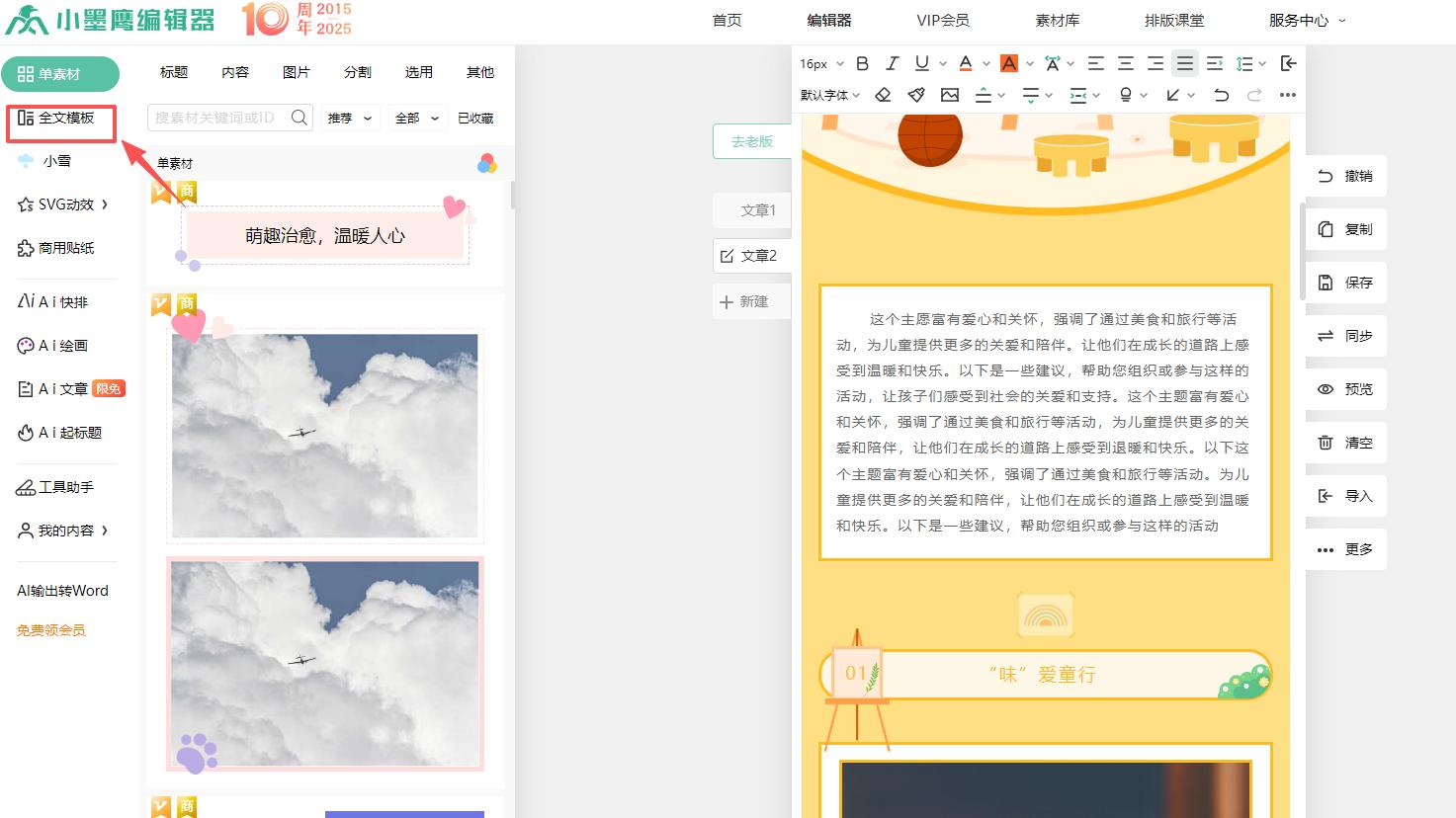Viewport: 1456px width, 818px height.
Task: Expand the 默认字体 font family dropdown
Action: coord(826,95)
